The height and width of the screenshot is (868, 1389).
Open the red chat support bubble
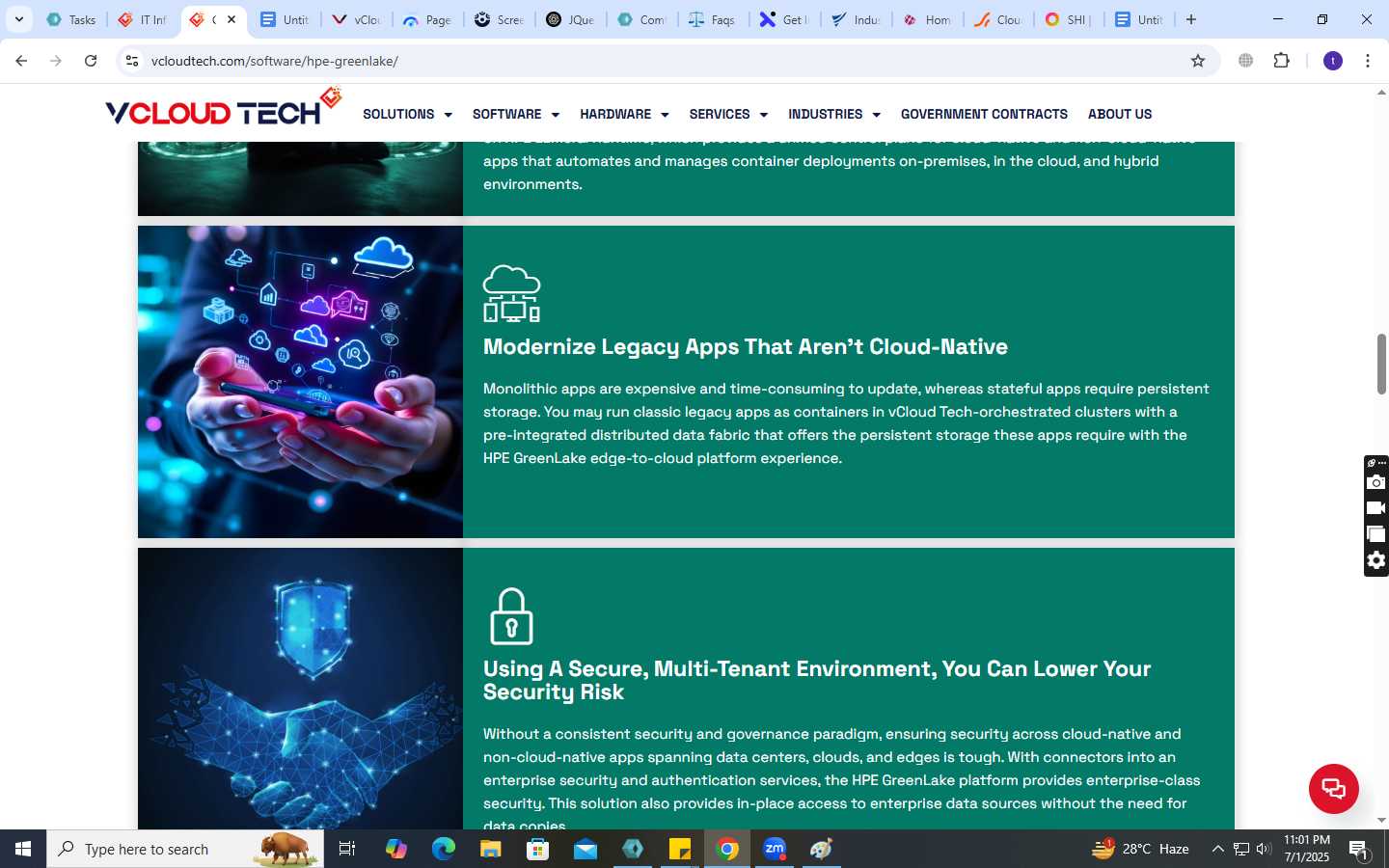click(1333, 788)
